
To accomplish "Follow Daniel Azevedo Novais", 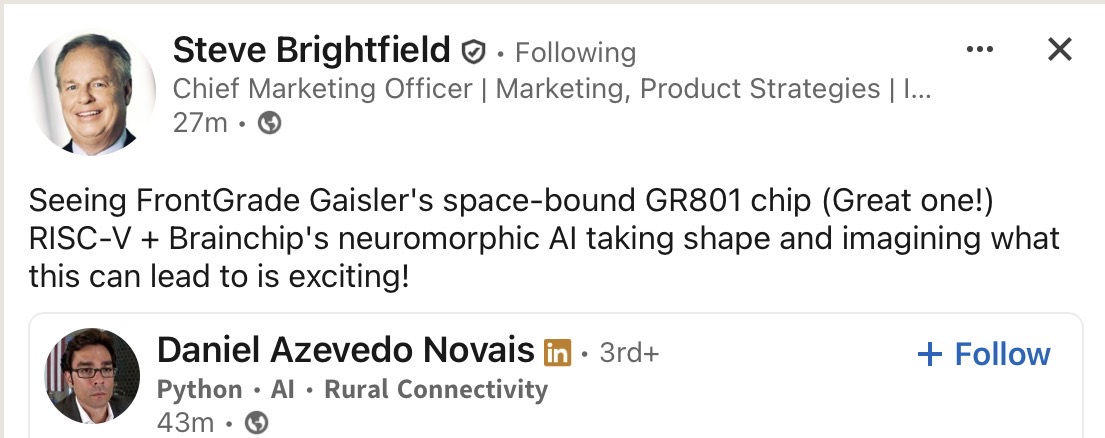I will (x=984, y=354).
